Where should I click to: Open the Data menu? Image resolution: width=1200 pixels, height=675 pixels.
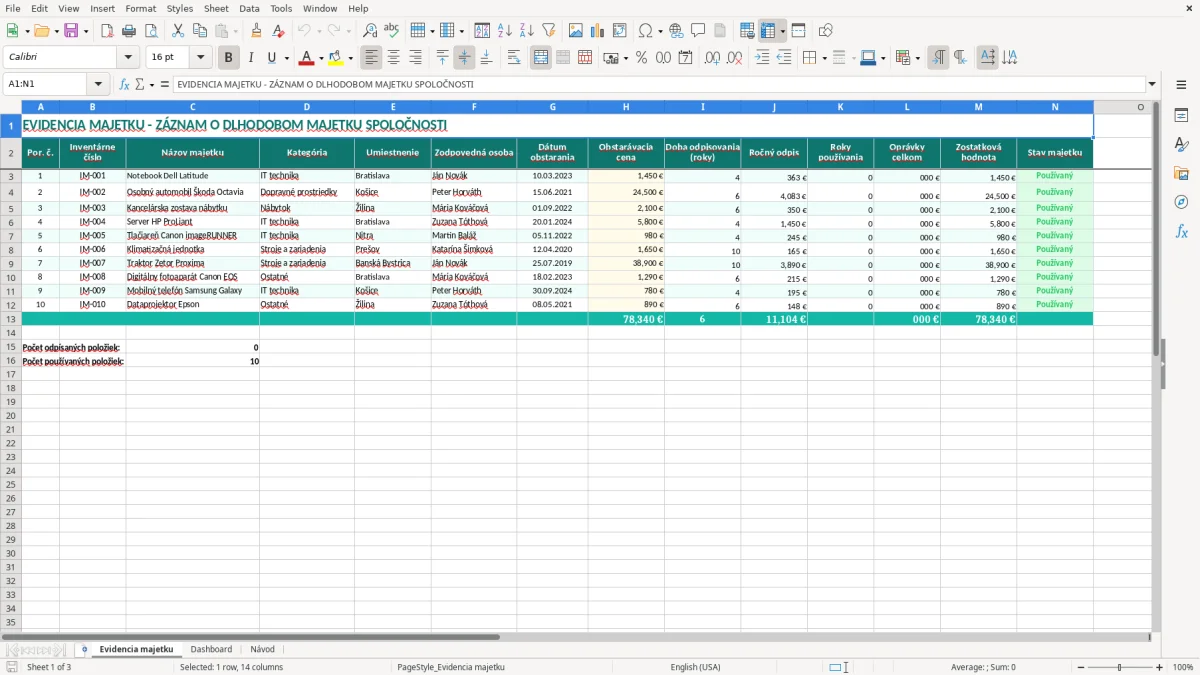(249, 8)
